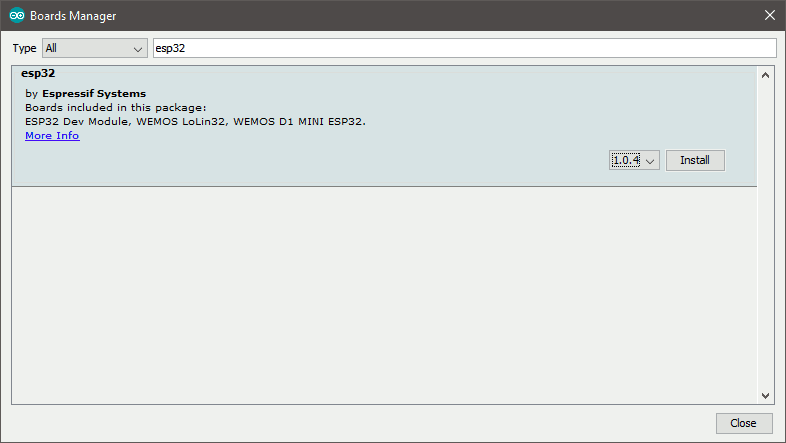Click the 'Boards included in this package' text
The image size is (786, 443).
(x=116, y=108)
